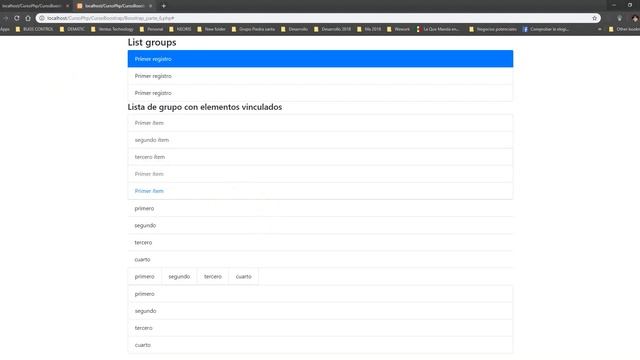The height and width of the screenshot is (360, 640).
Task: Open the Desarrollo 2018 bookmark folder
Action: 332,29
